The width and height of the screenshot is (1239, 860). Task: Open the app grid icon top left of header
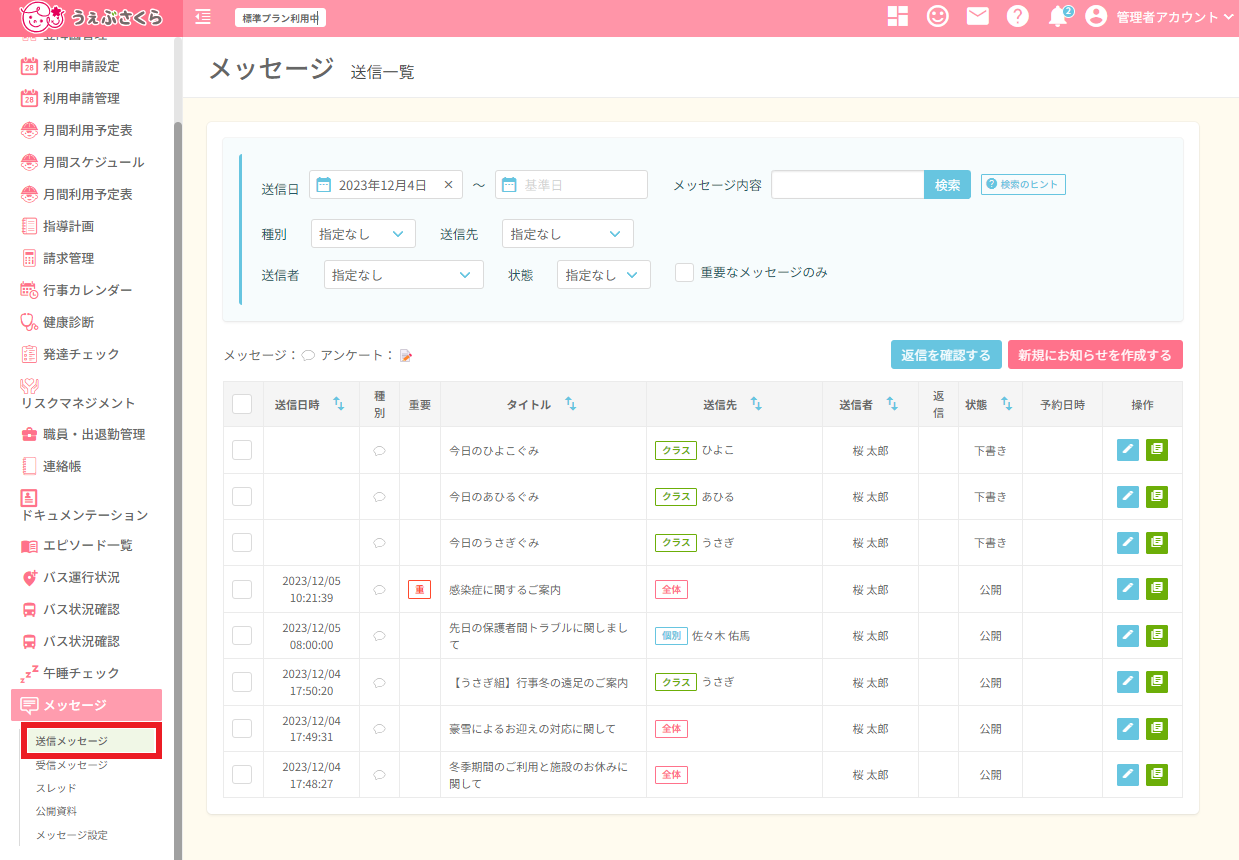897,16
